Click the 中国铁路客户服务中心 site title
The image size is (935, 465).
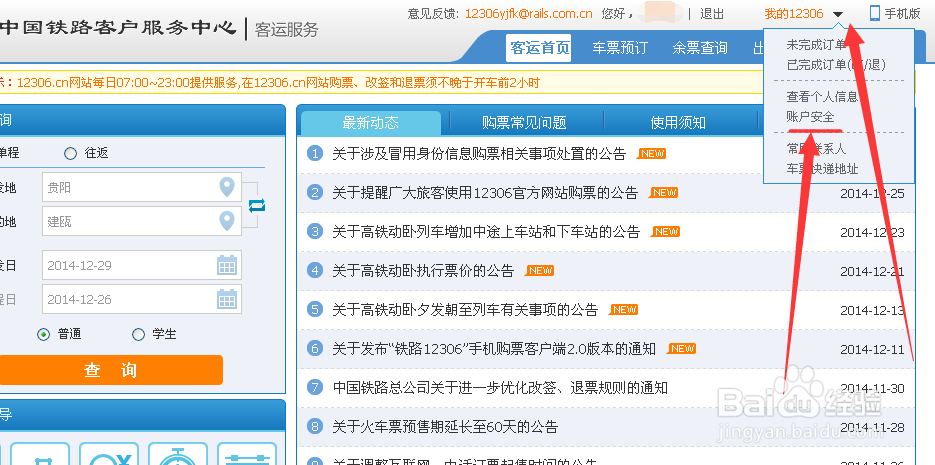pos(118,29)
